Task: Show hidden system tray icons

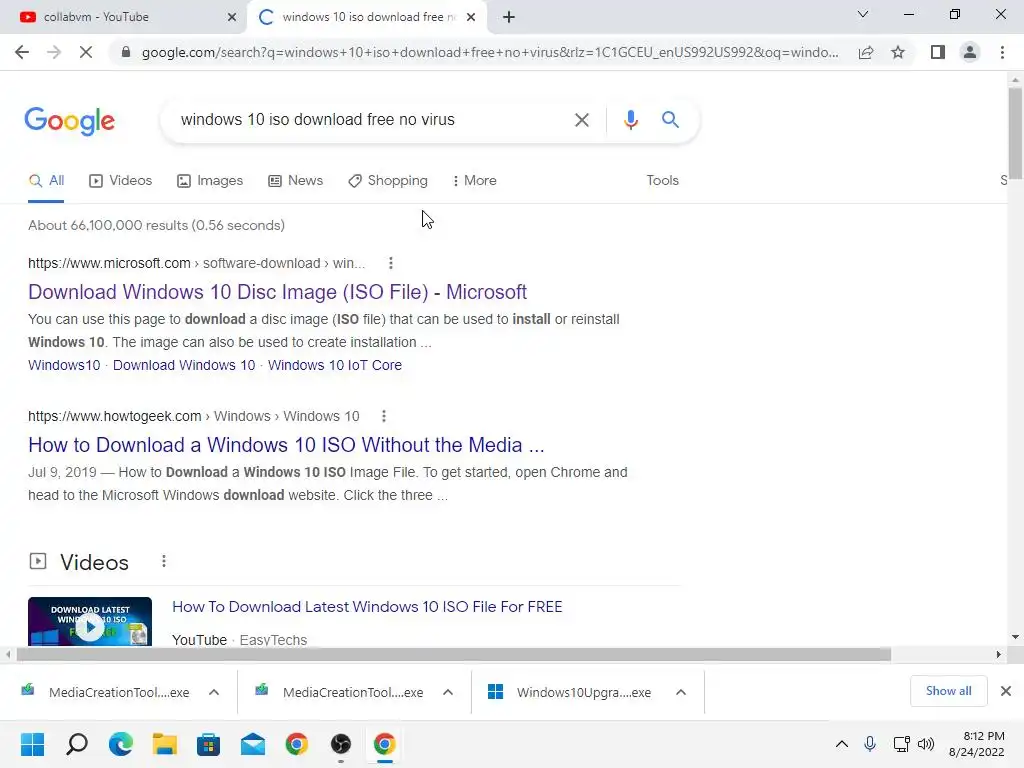Action: (x=842, y=744)
